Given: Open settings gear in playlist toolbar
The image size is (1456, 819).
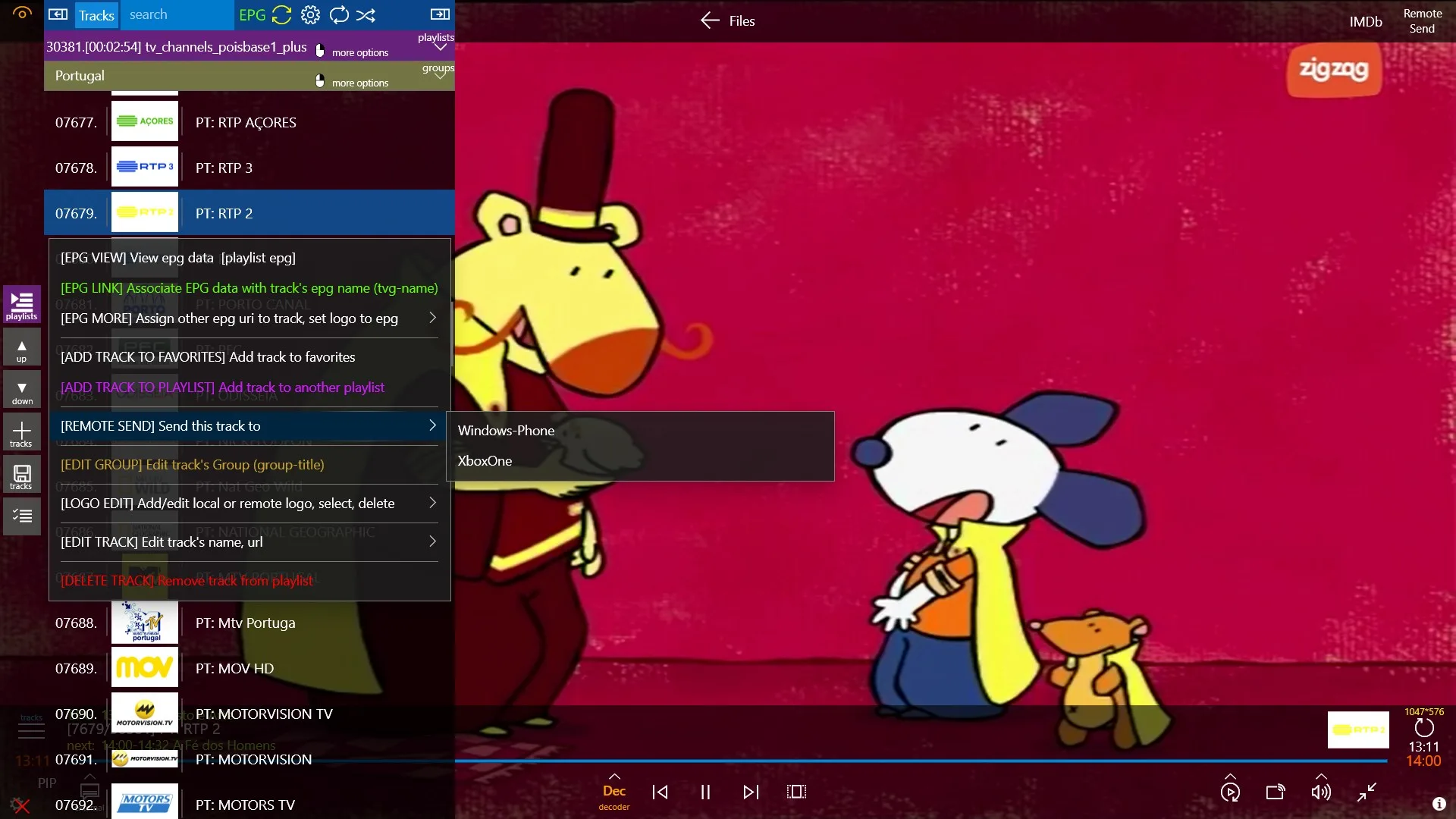Looking at the screenshot, I should (x=310, y=14).
